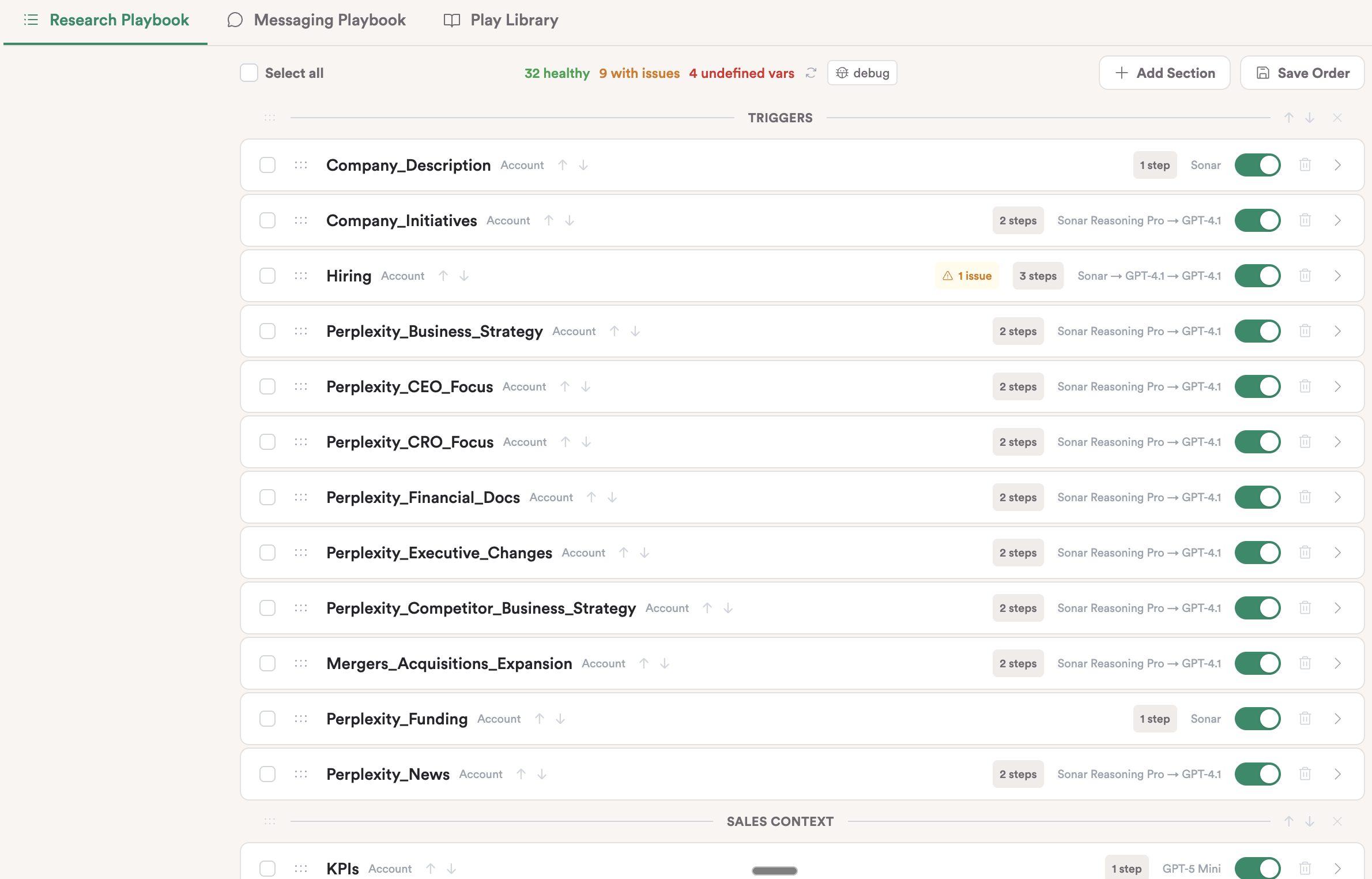Expand Perplexity_Financial_Docs with right chevron

(x=1337, y=497)
